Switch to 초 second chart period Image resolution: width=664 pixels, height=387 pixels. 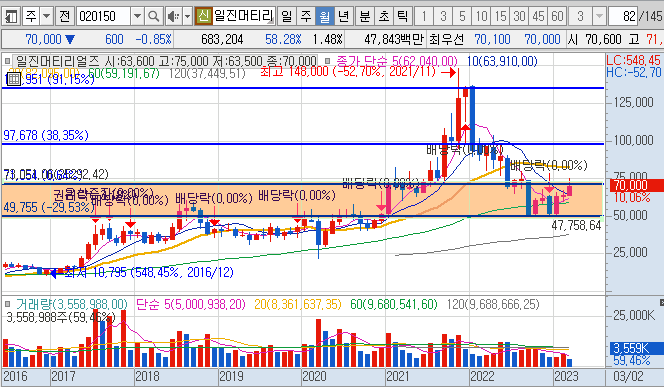click(x=384, y=17)
